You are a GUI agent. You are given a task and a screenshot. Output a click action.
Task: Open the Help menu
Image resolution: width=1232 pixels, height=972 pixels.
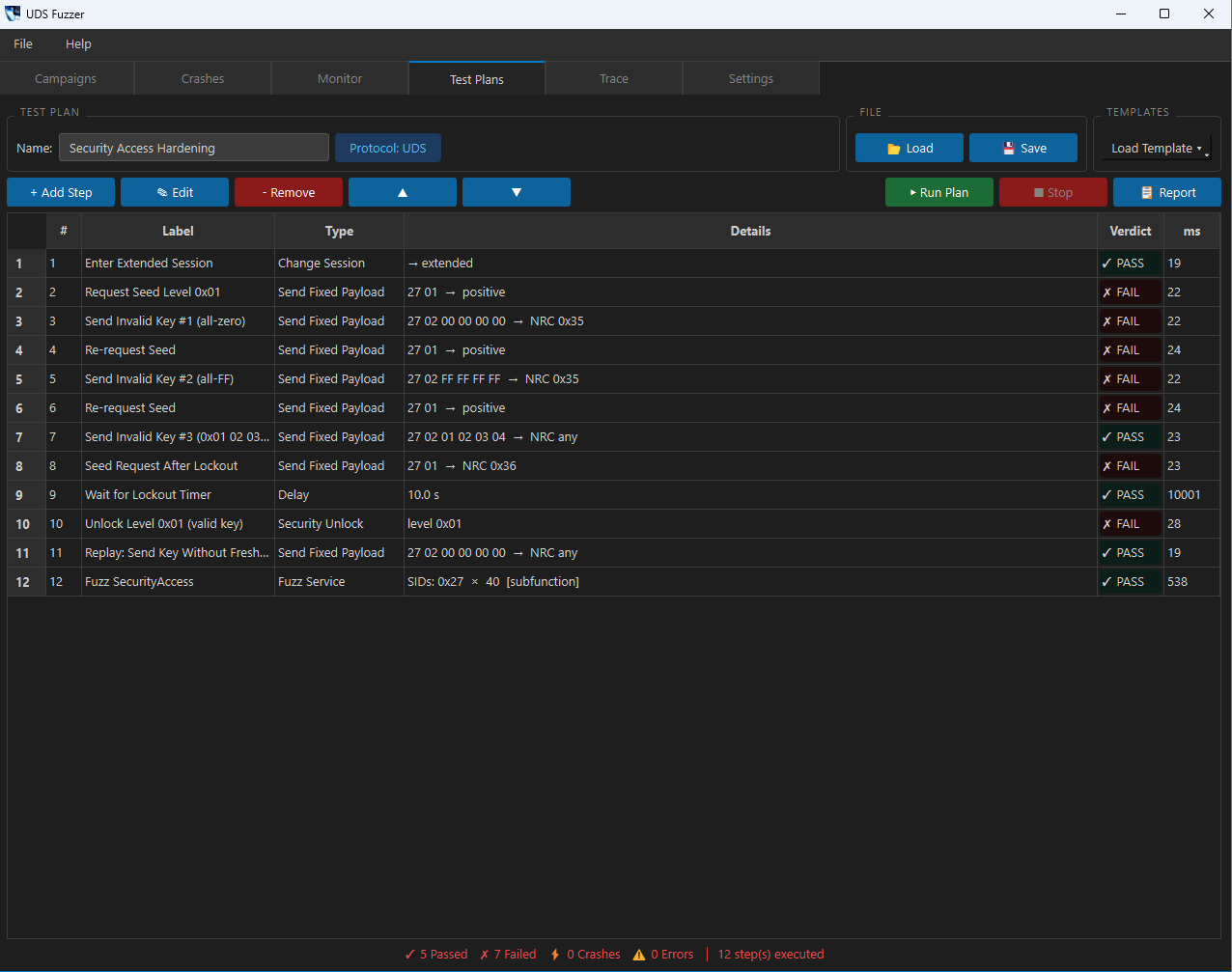(x=78, y=43)
